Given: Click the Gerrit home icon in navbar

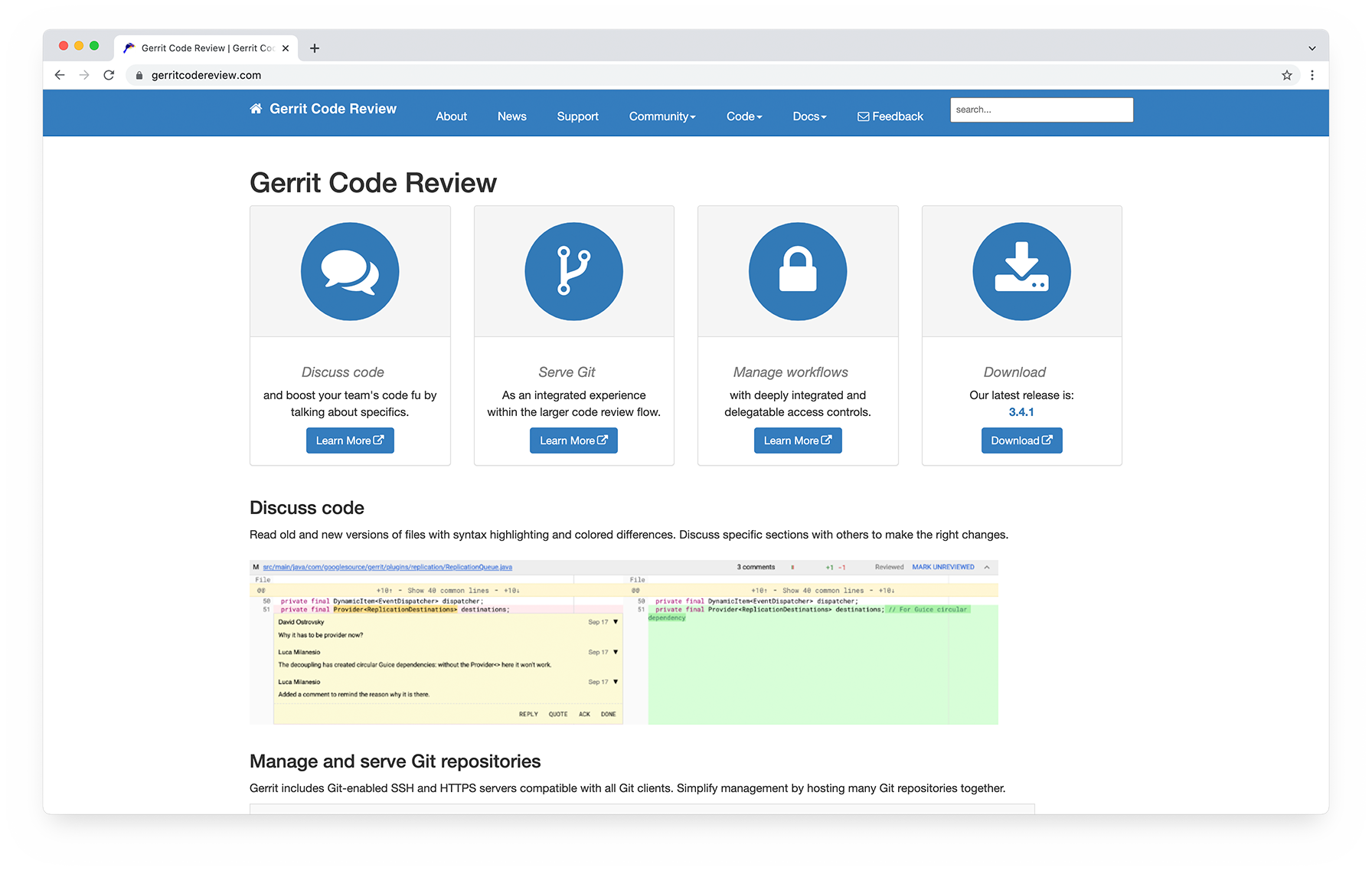Looking at the screenshot, I should click(256, 109).
